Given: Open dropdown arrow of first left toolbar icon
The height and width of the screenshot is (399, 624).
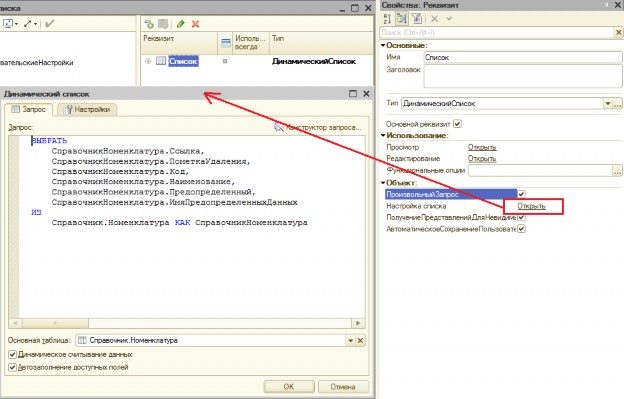Looking at the screenshot, I should pos(16,24).
